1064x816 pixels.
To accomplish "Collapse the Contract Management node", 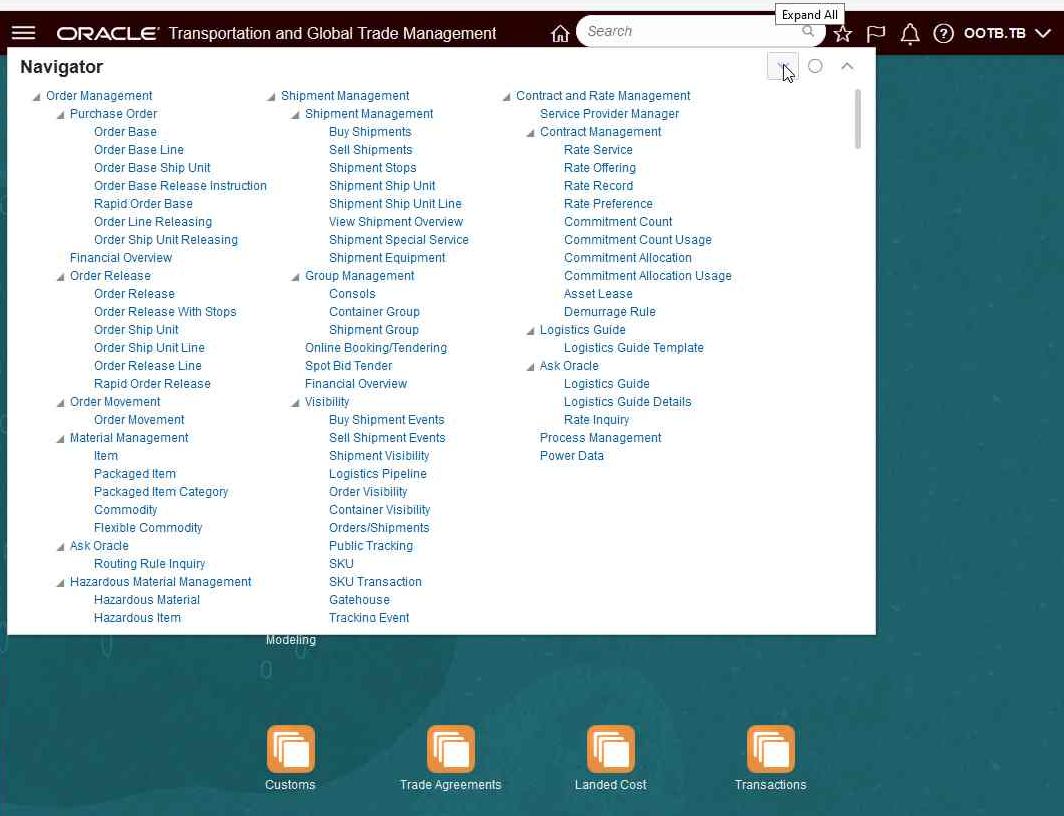I will click(x=531, y=133).
